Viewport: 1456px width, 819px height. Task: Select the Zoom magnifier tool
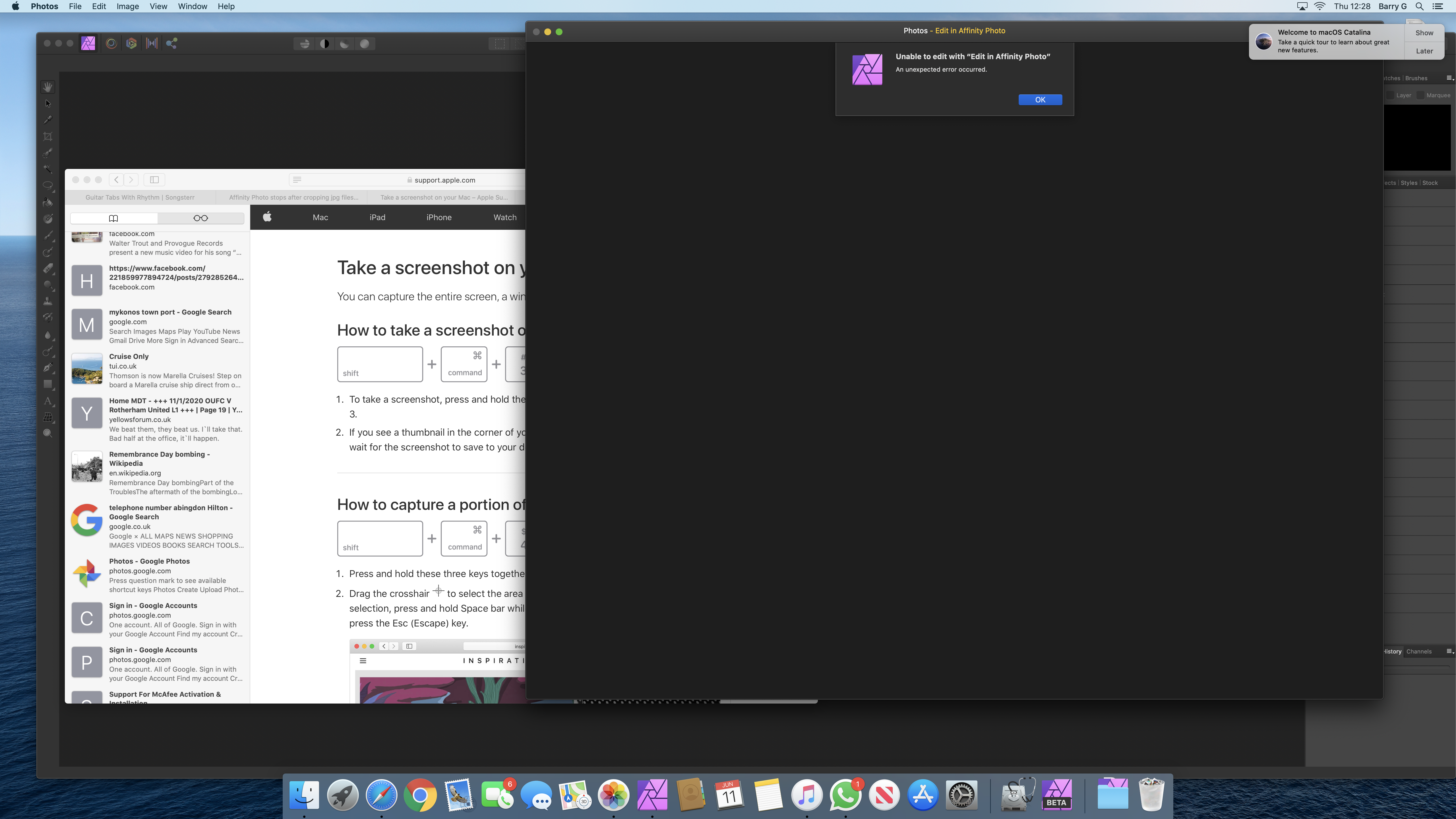pyautogui.click(x=48, y=433)
